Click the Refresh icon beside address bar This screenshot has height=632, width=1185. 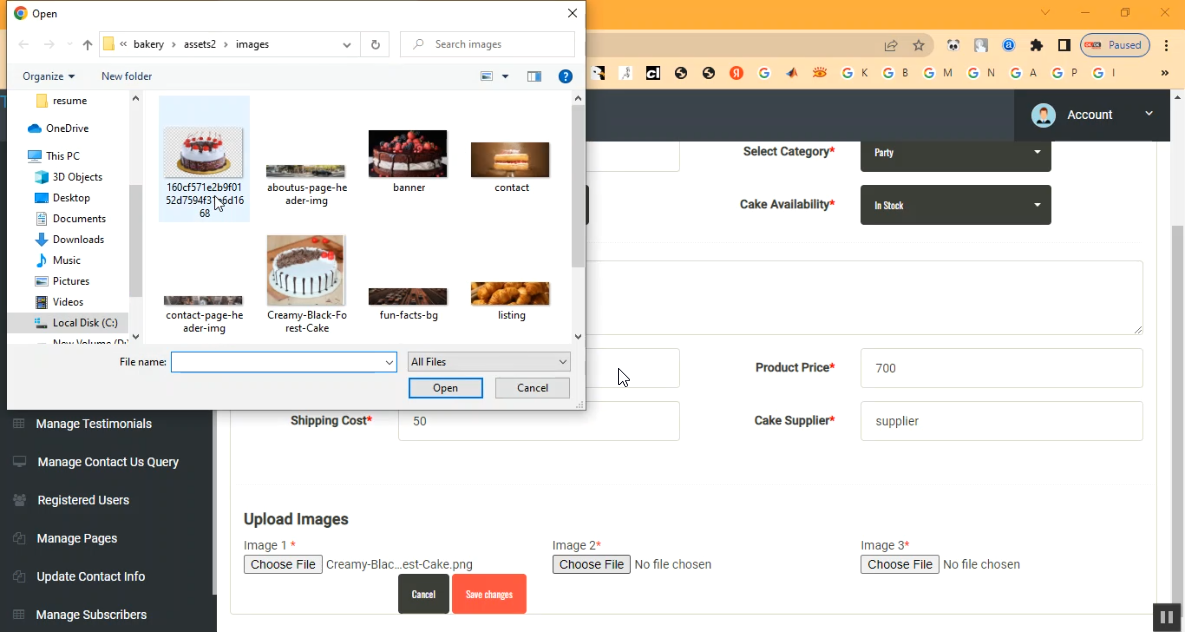[375, 44]
